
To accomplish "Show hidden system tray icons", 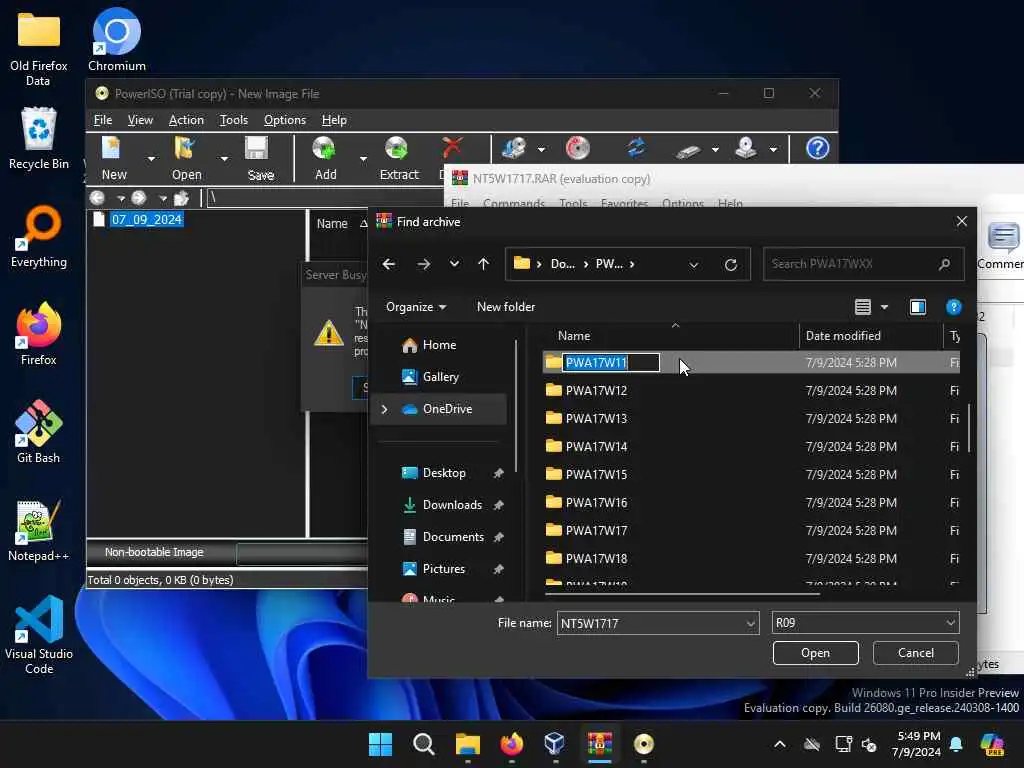I will [780, 744].
